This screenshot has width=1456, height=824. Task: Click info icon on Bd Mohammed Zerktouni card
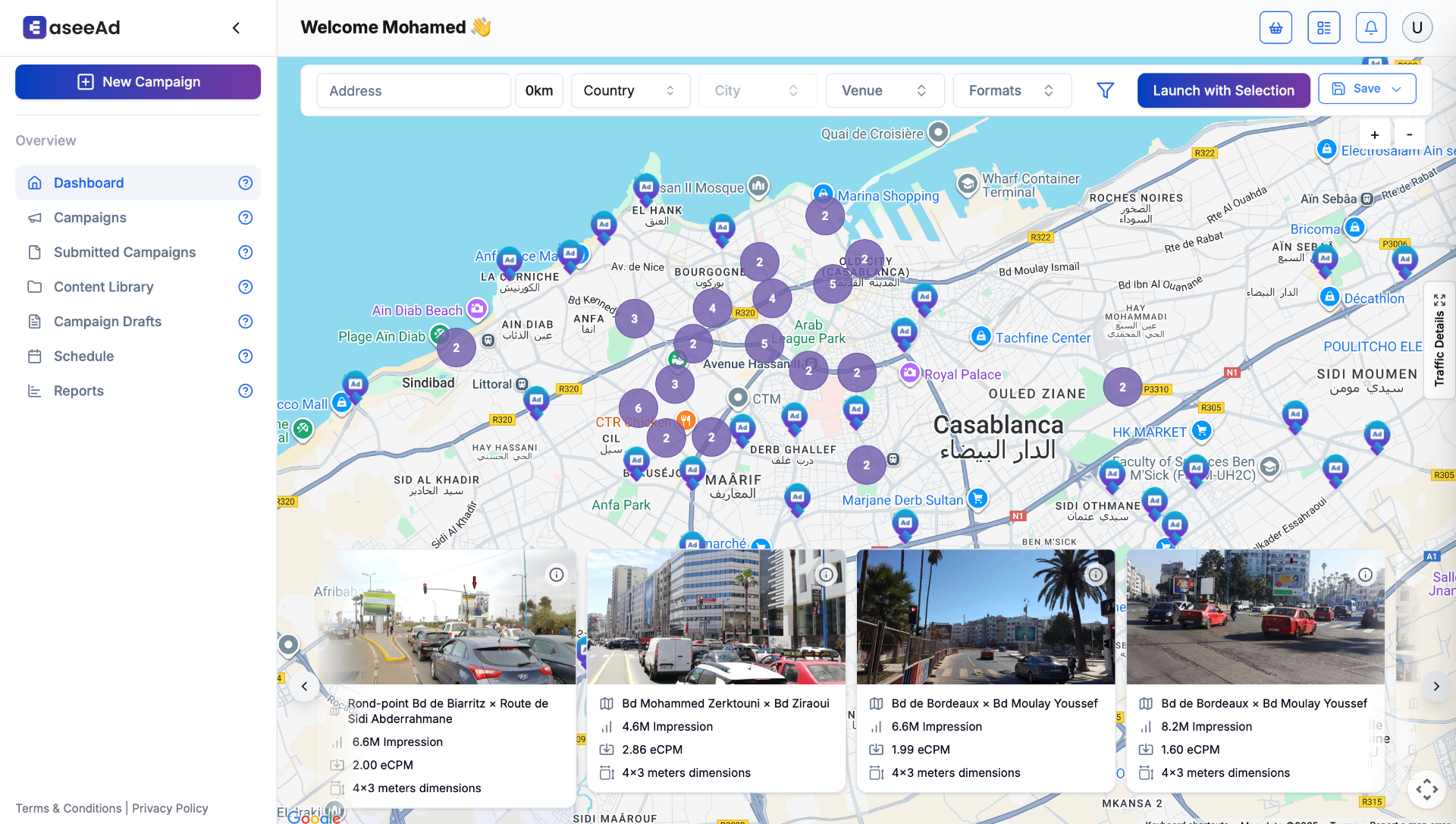pyautogui.click(x=826, y=575)
